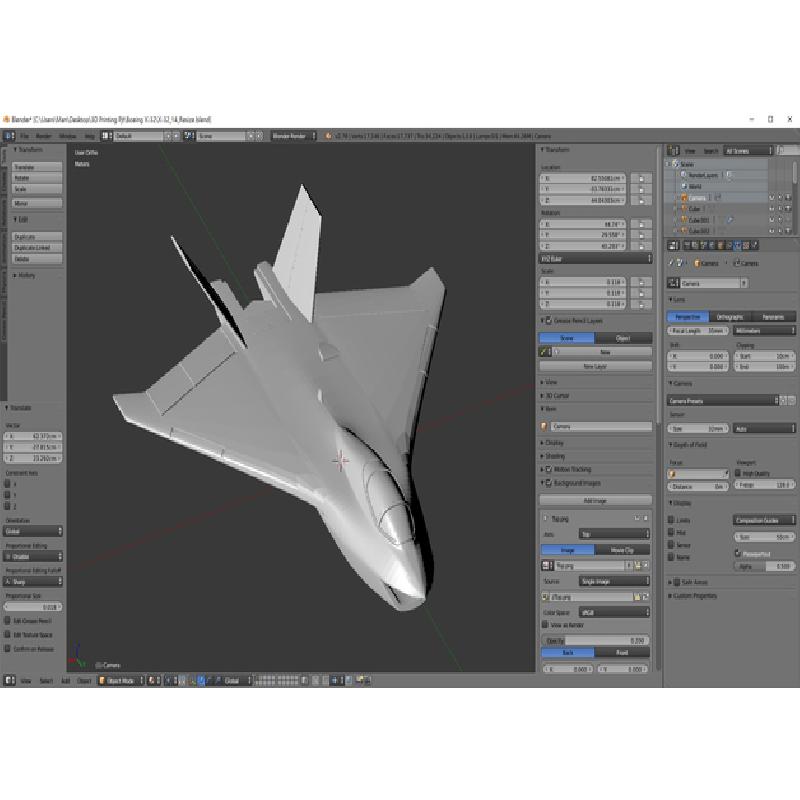This screenshot has height=800, width=800.
Task: Expand the Shading panel
Action: click(x=553, y=456)
